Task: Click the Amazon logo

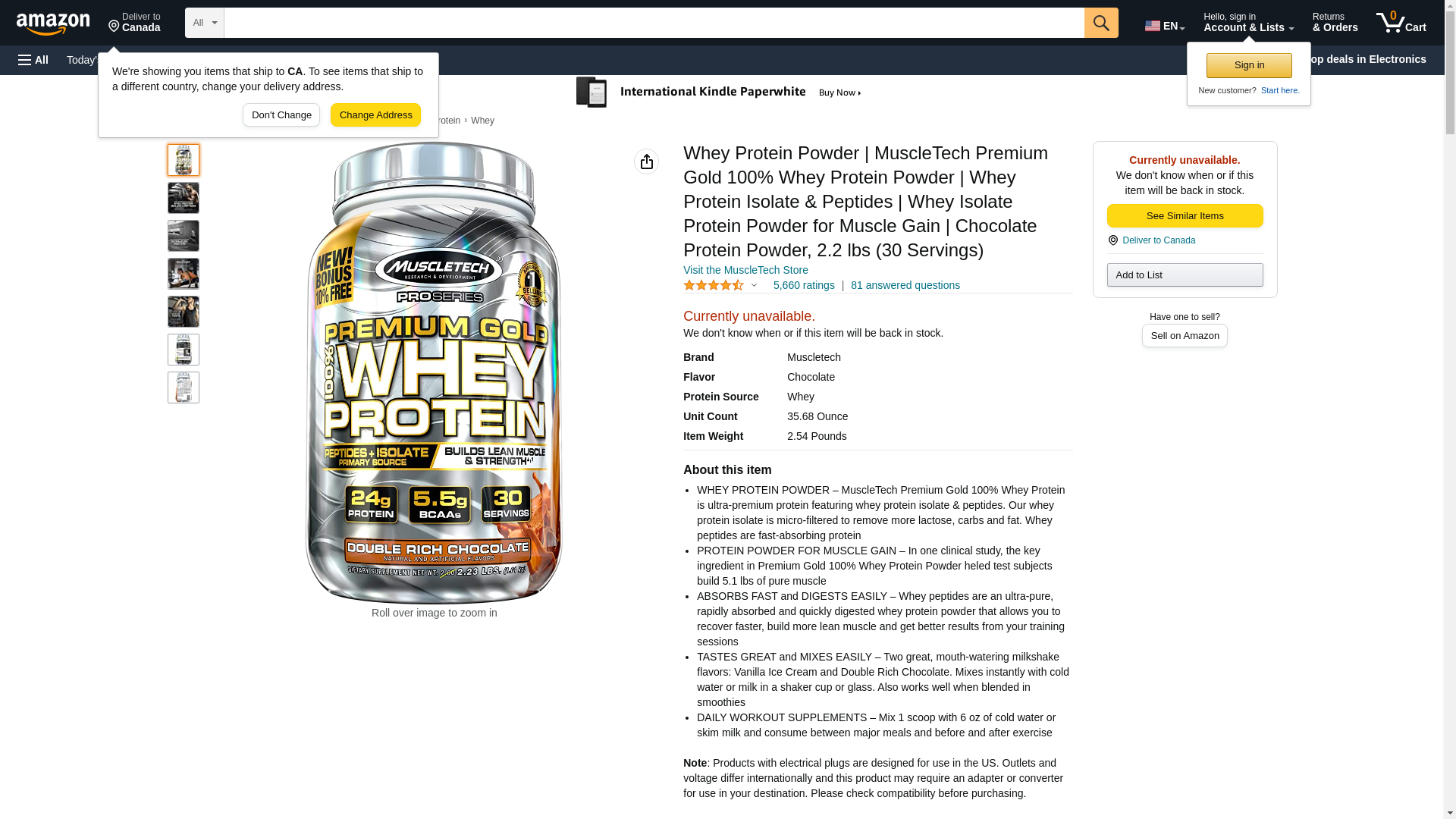Action: point(53,24)
